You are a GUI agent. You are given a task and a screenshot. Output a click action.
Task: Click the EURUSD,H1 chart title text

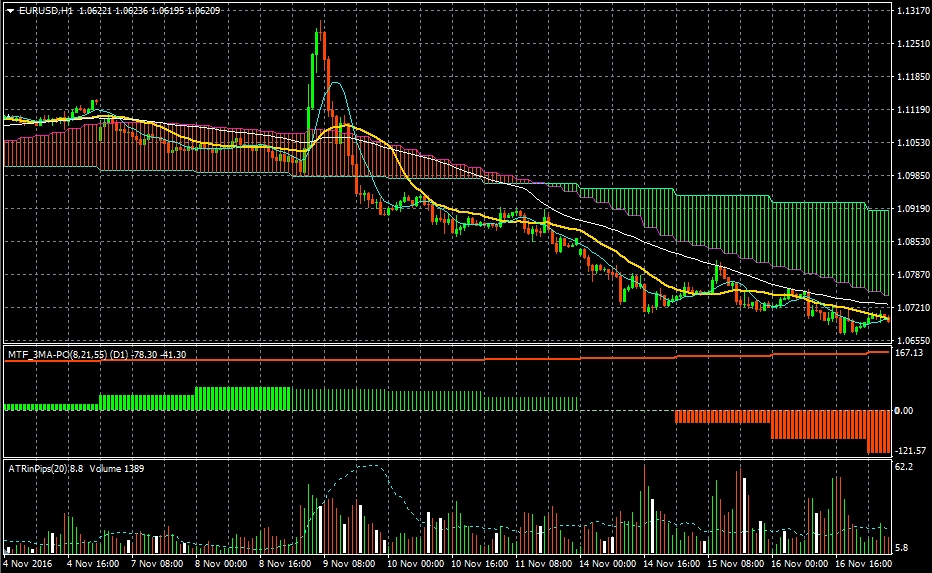[46, 11]
